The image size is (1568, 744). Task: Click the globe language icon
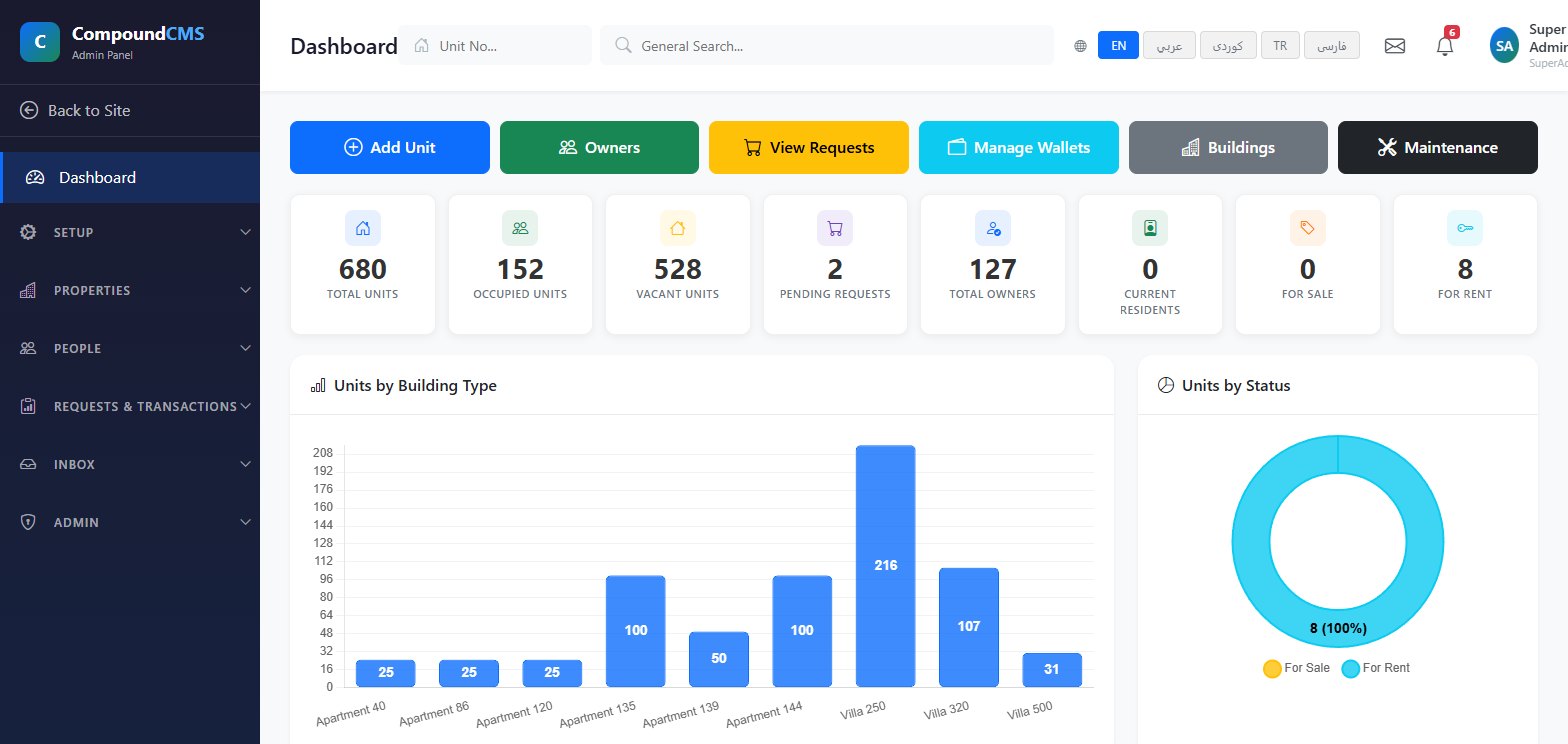coord(1080,46)
